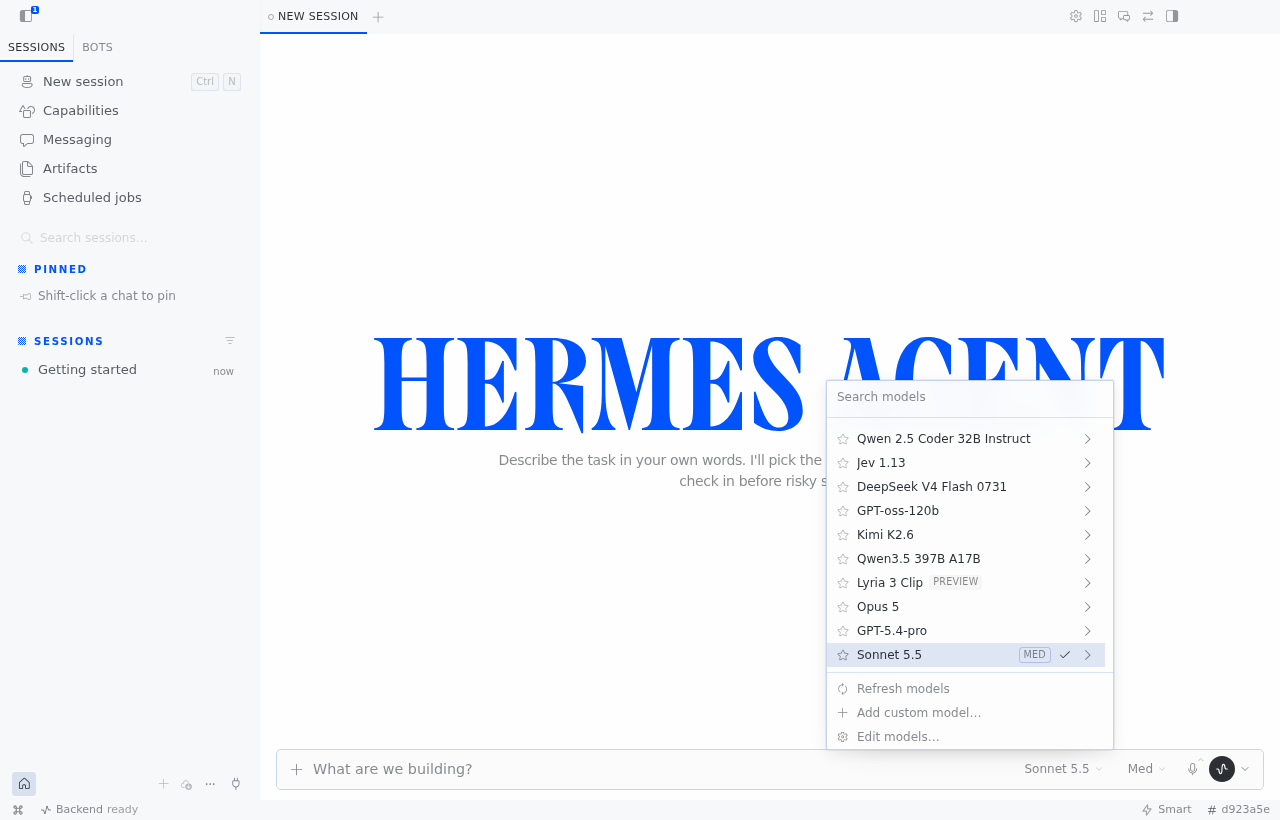Click the Search models field
Screen dimensions: 1280x820
click(x=969, y=397)
